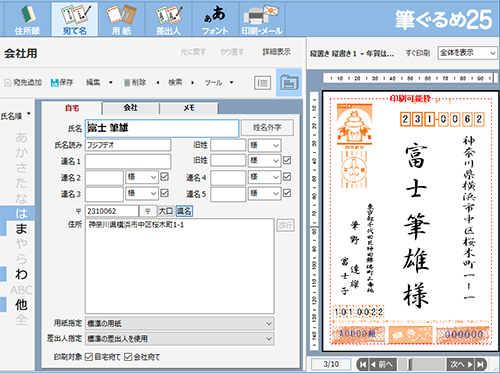Screen dimensions: 500x373
Task: Open the 連名4 honorific dropdown
Action: (265, 177)
